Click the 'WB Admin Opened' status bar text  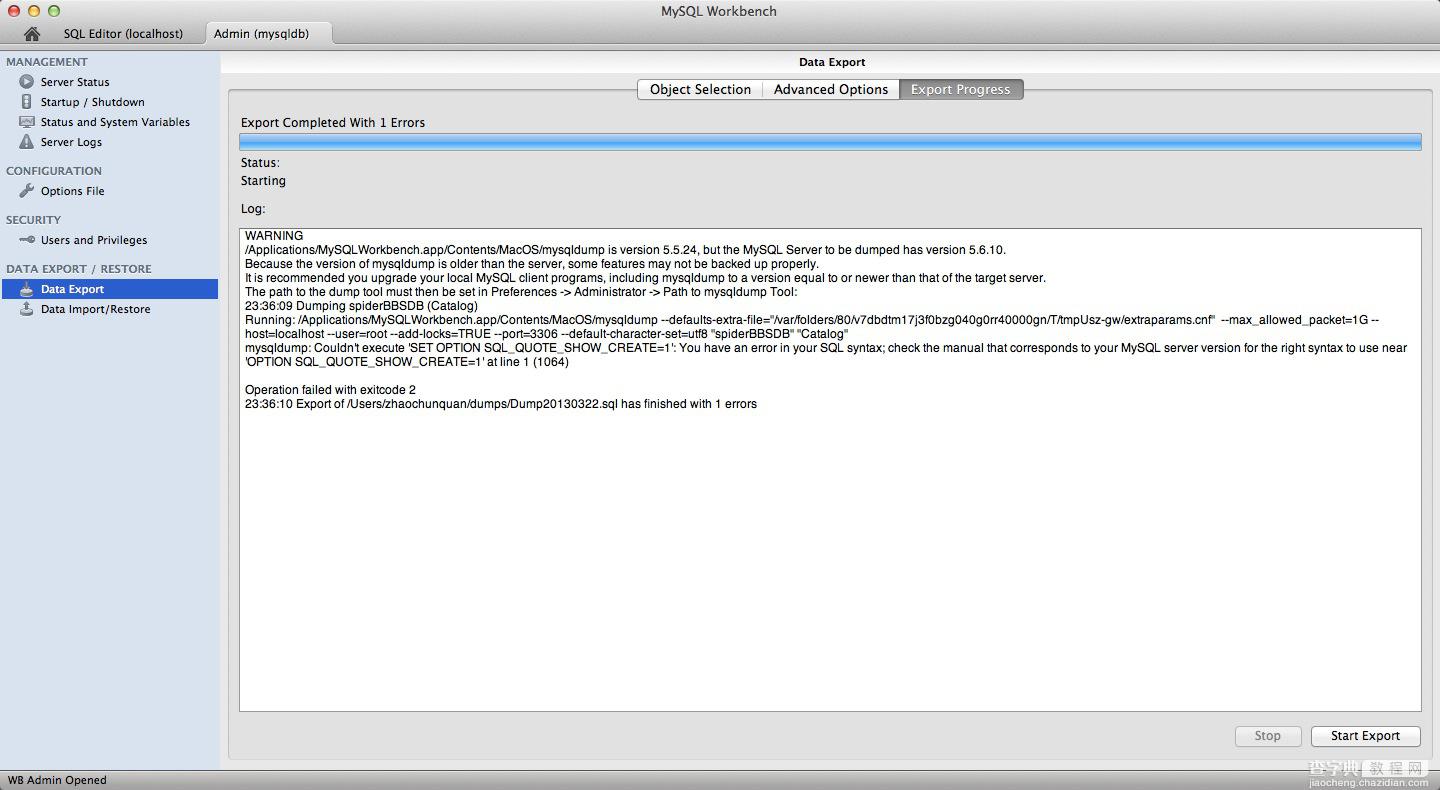pyautogui.click(x=57, y=780)
